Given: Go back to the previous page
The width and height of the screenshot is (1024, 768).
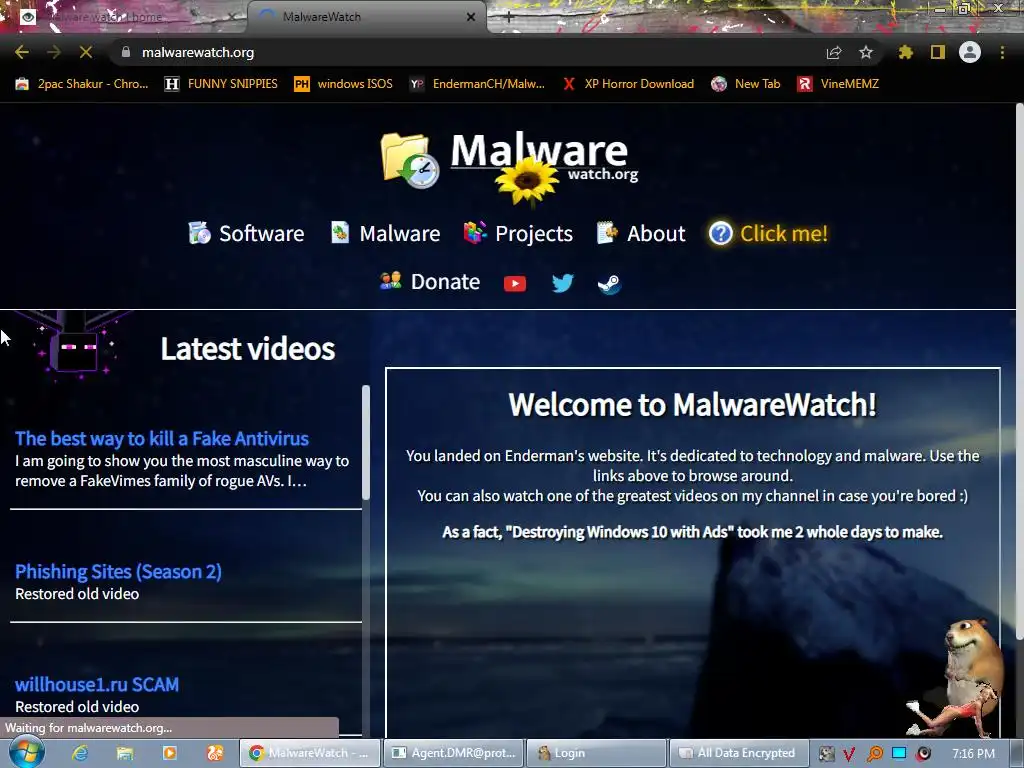Looking at the screenshot, I should pyautogui.click(x=22, y=52).
